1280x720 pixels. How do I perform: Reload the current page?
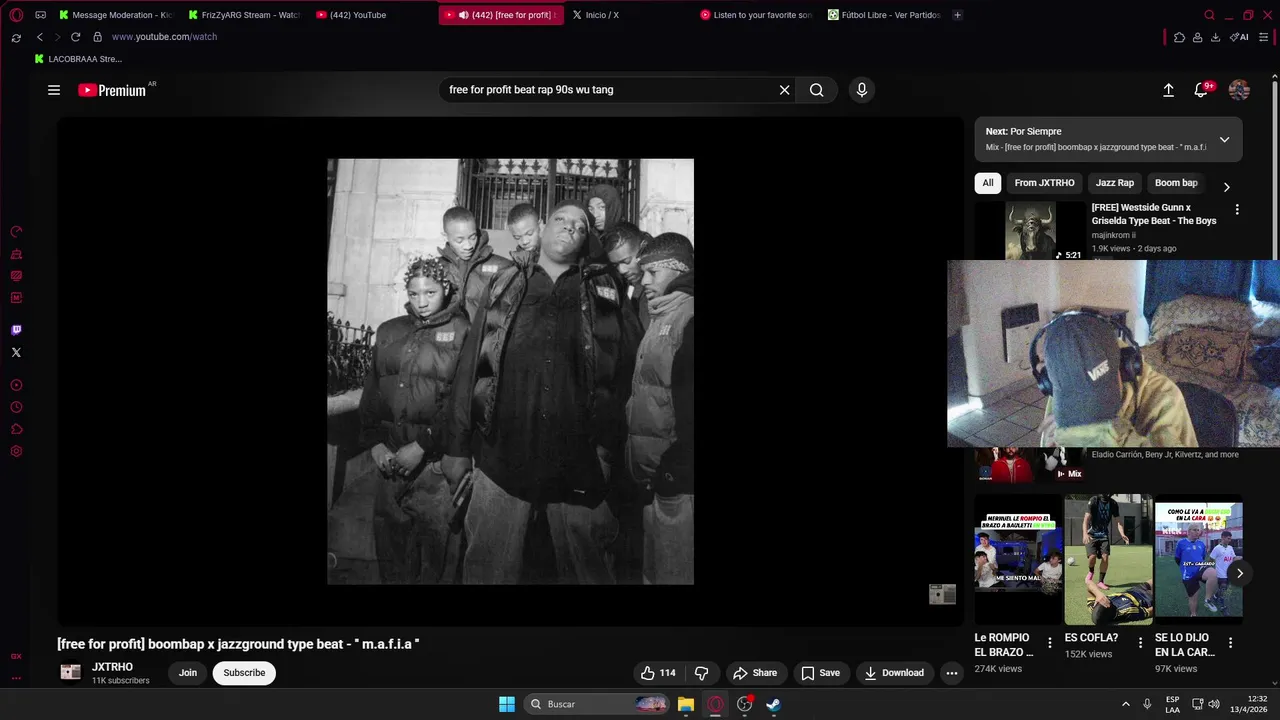click(75, 37)
